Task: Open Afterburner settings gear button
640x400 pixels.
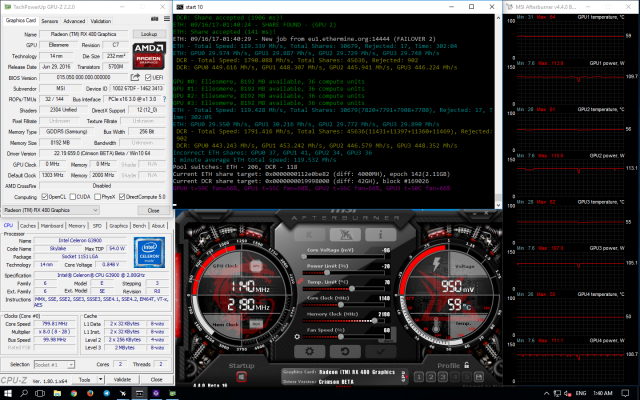Action: (x=309, y=351)
